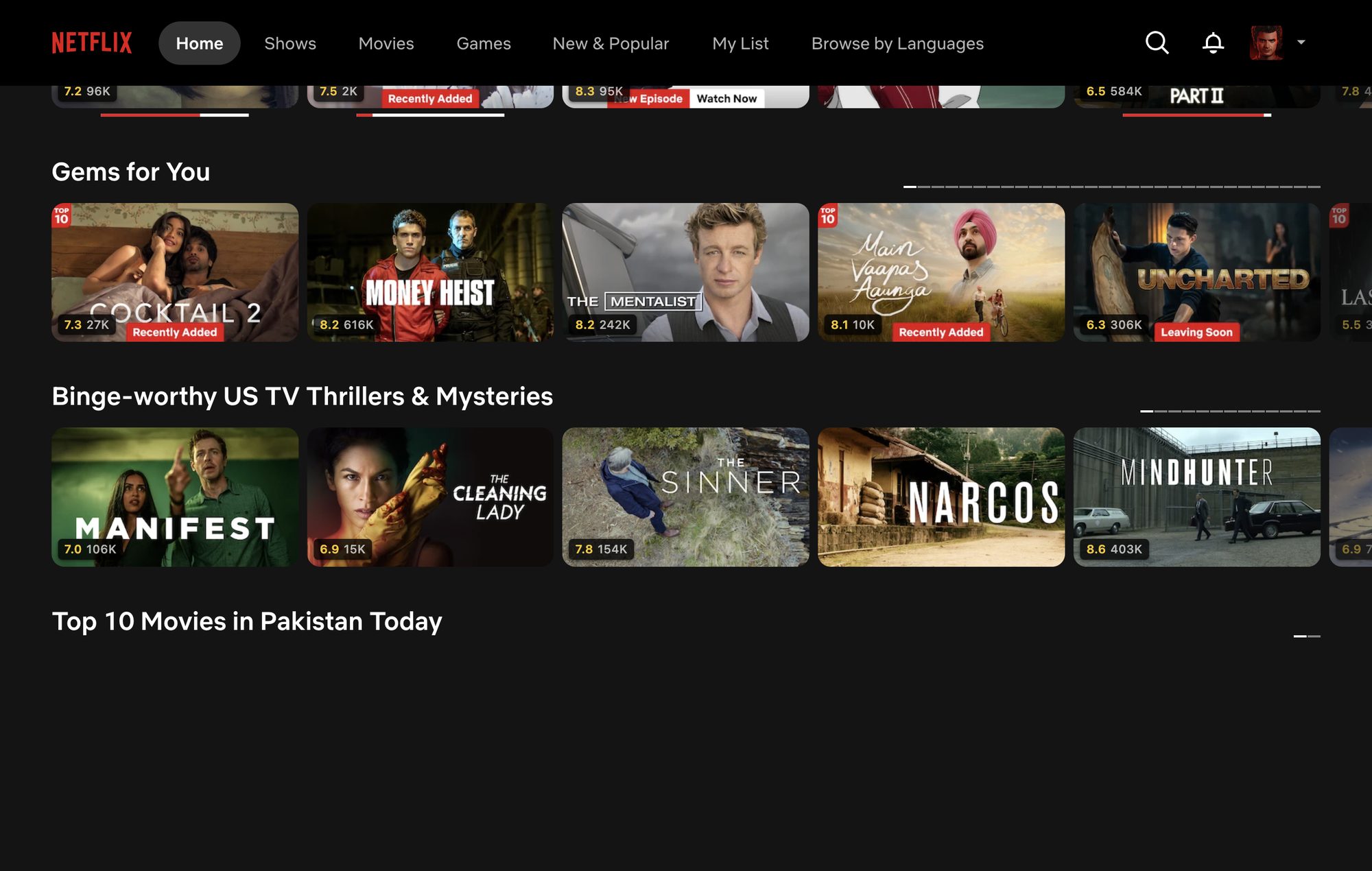Image resolution: width=1372 pixels, height=871 pixels.
Task: Open the search magnifier icon
Action: 1157,43
